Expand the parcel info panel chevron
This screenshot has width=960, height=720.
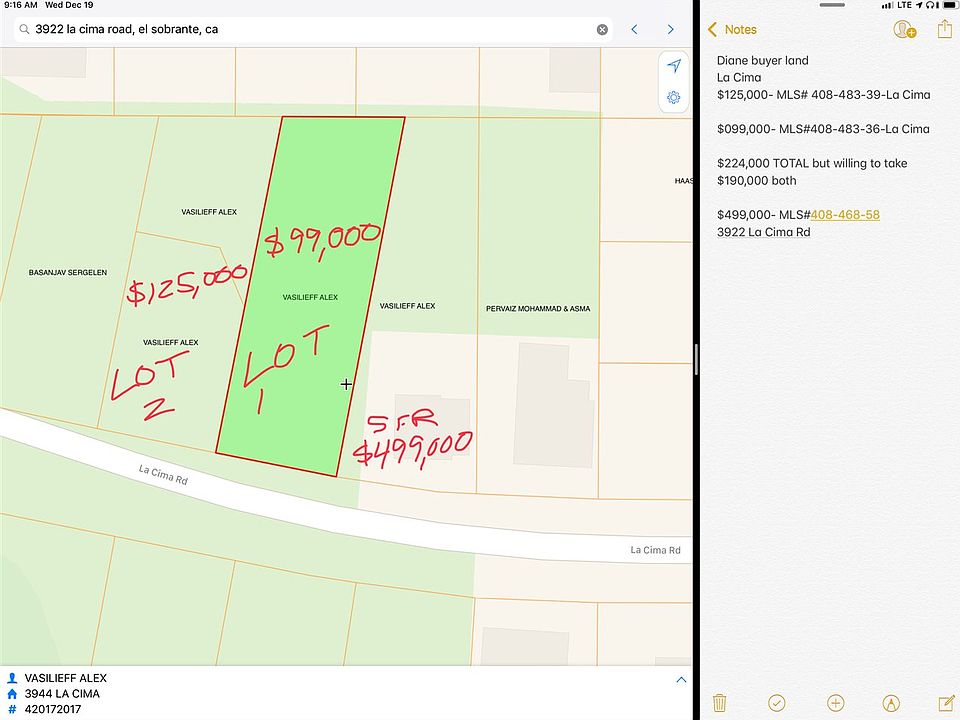(681, 680)
